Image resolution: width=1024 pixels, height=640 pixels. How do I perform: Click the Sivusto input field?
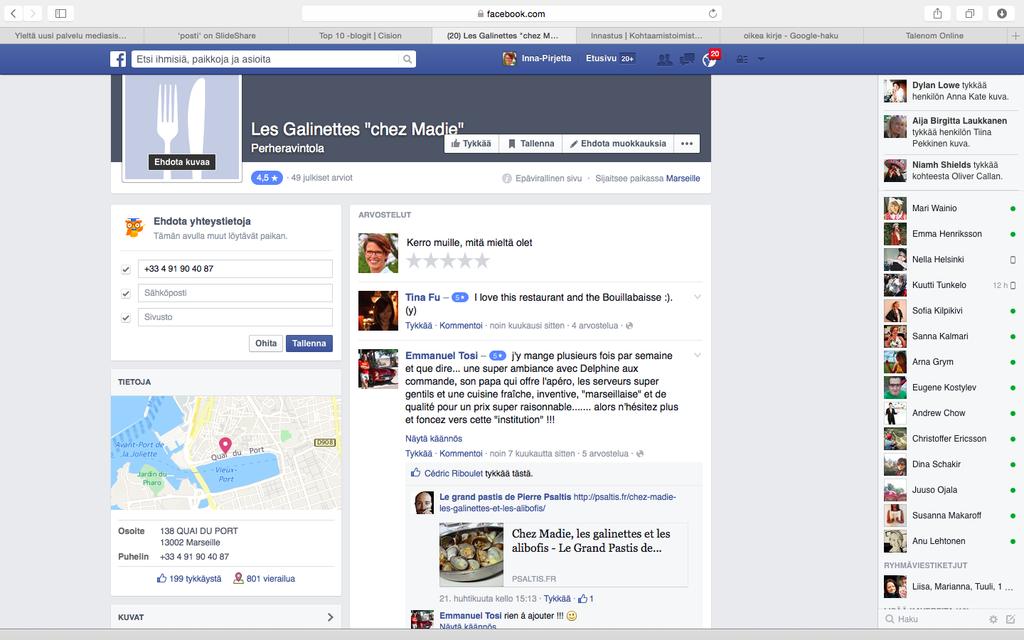[235, 317]
